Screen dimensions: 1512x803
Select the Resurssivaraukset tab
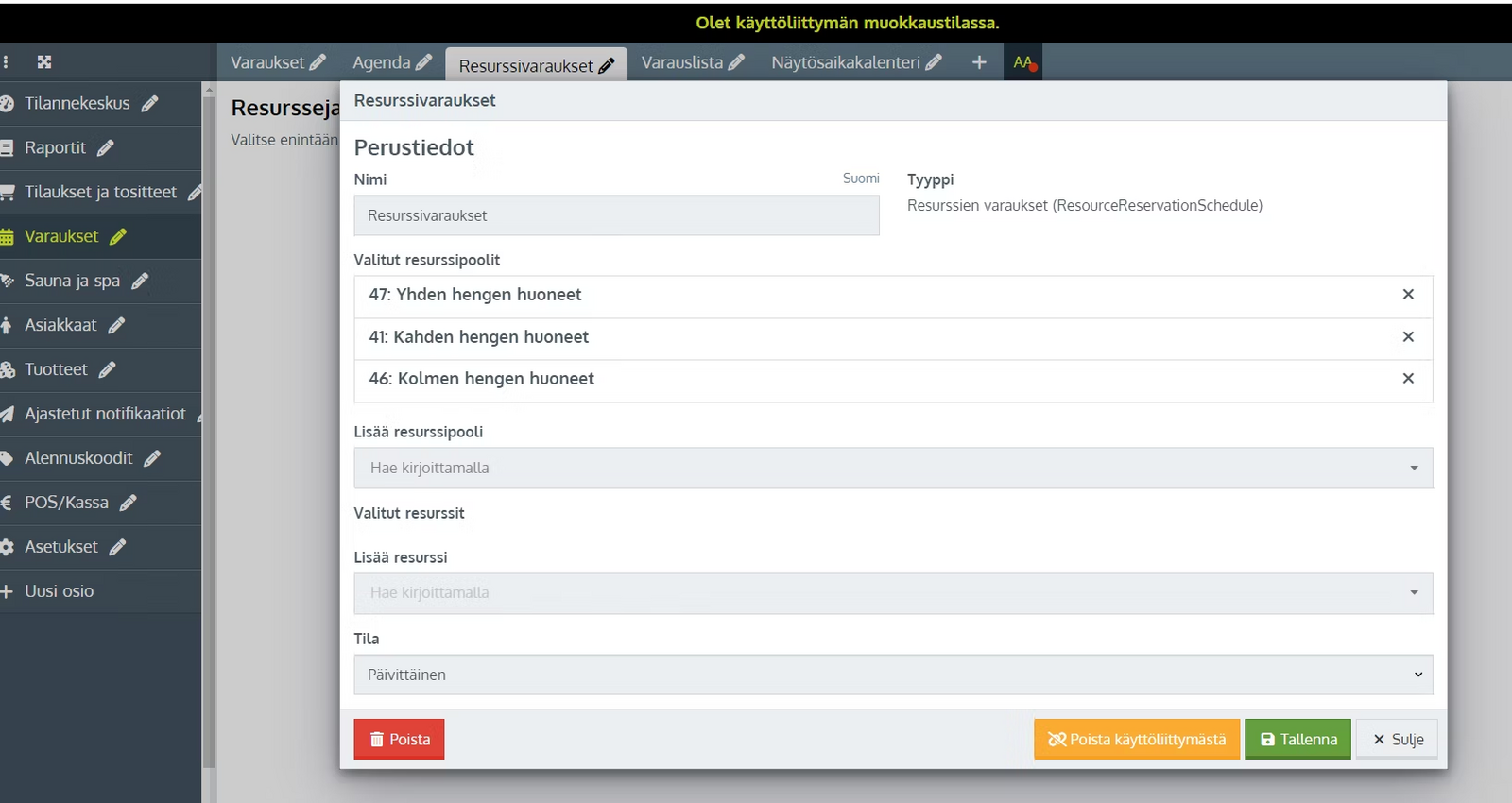pyautogui.click(x=525, y=66)
